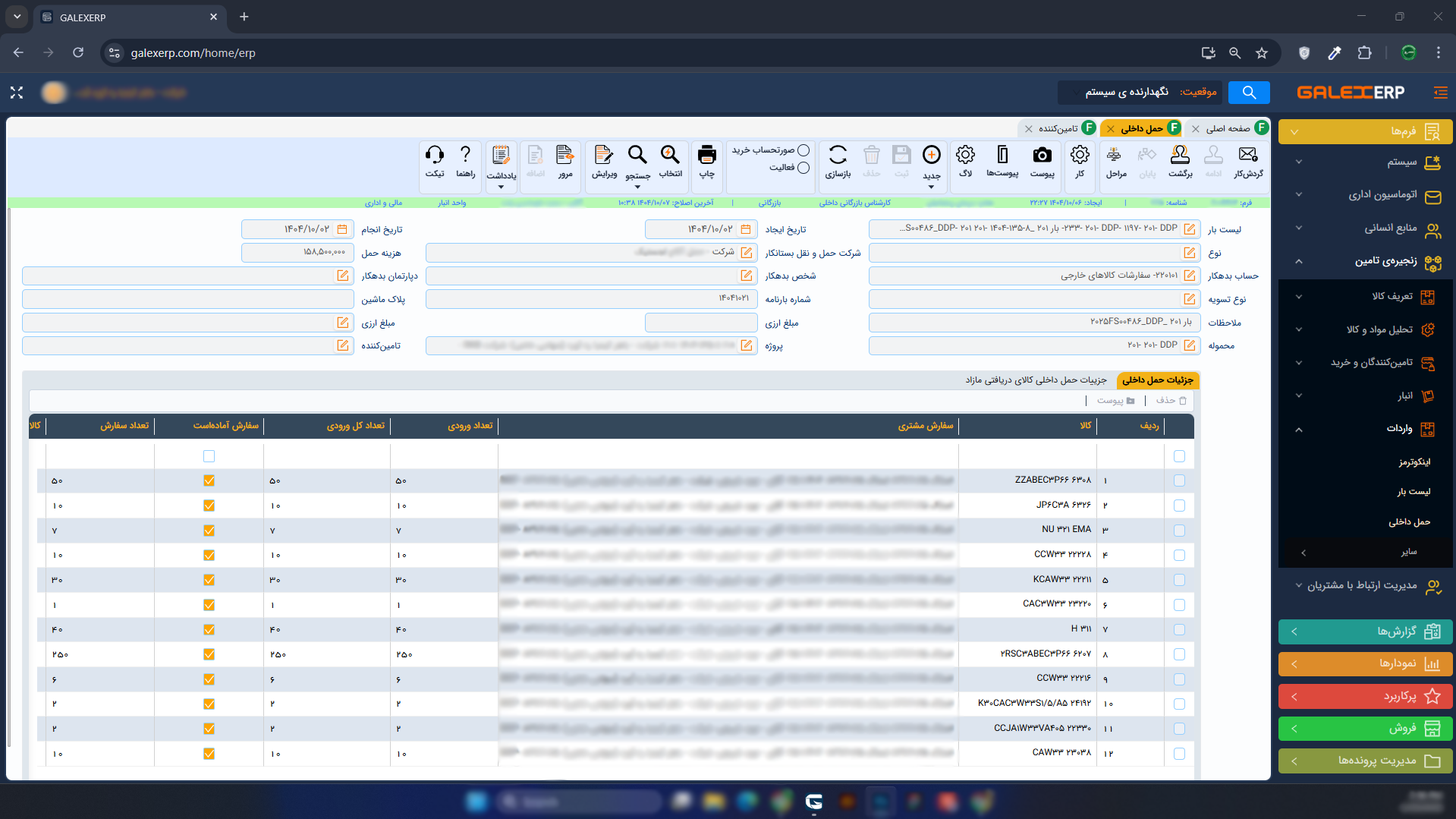
Task: Click the گردش‌کار workflow mail icon
Action: point(1248,156)
